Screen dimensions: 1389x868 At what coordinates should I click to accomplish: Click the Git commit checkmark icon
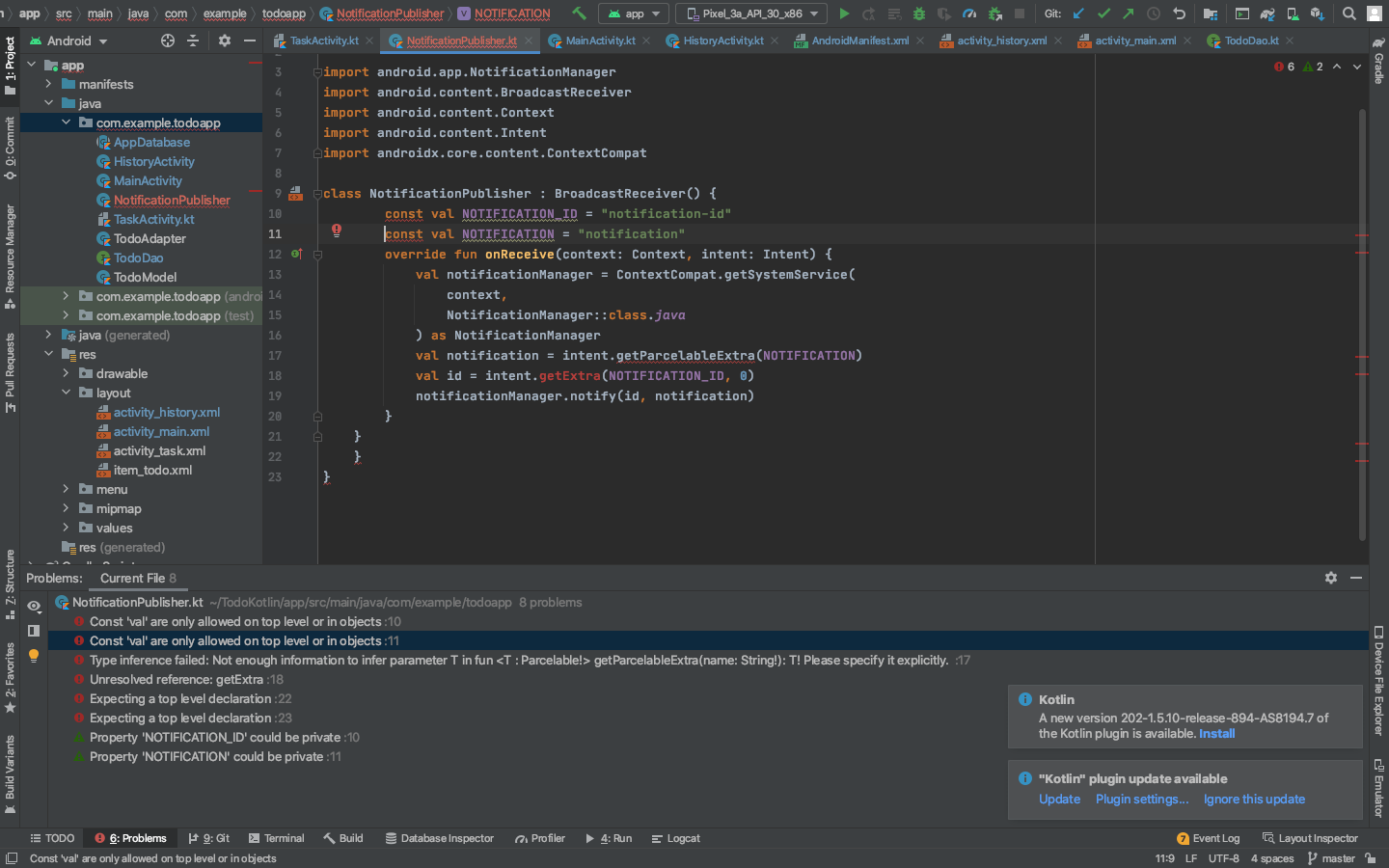[1103, 14]
